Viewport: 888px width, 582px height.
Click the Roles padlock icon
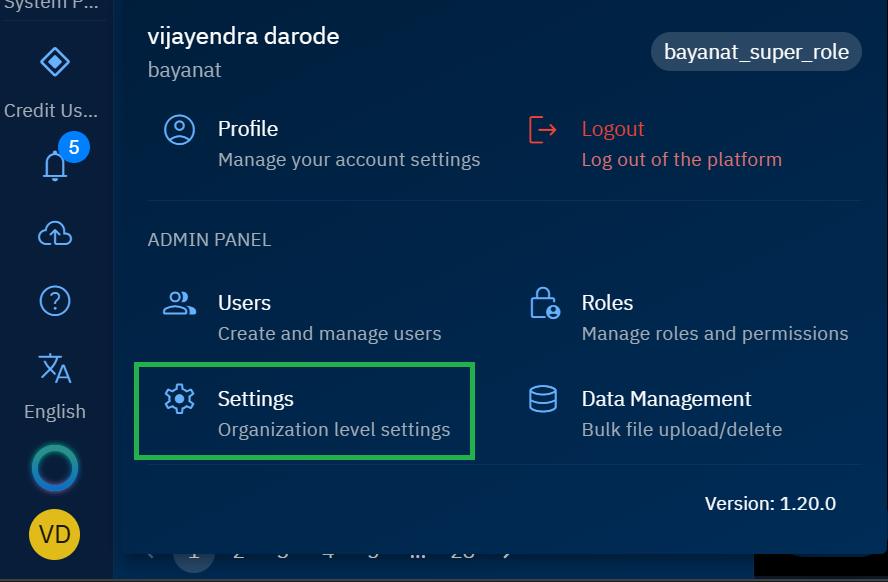point(544,303)
